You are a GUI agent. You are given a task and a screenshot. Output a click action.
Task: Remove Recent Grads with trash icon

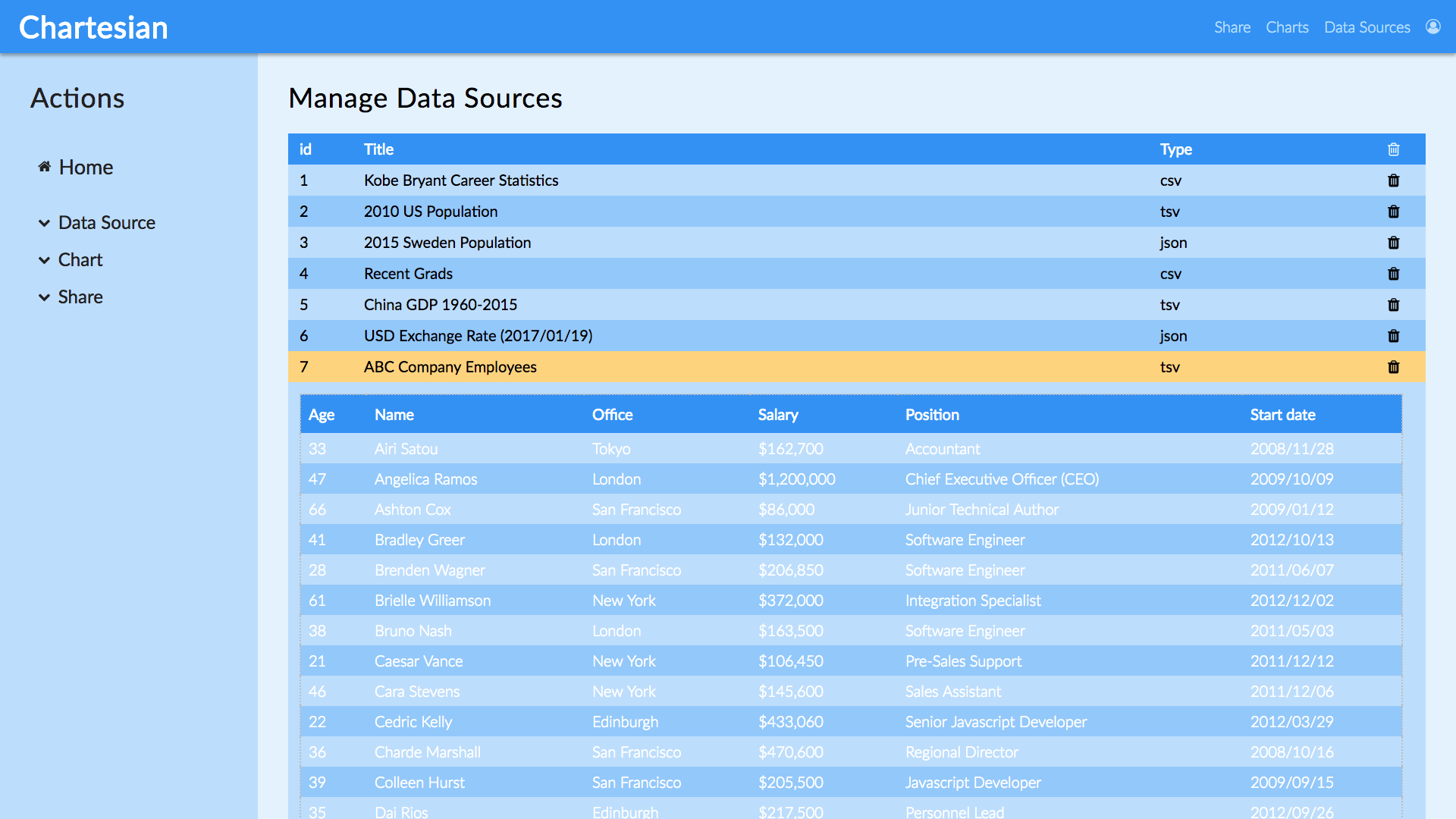tap(1393, 274)
